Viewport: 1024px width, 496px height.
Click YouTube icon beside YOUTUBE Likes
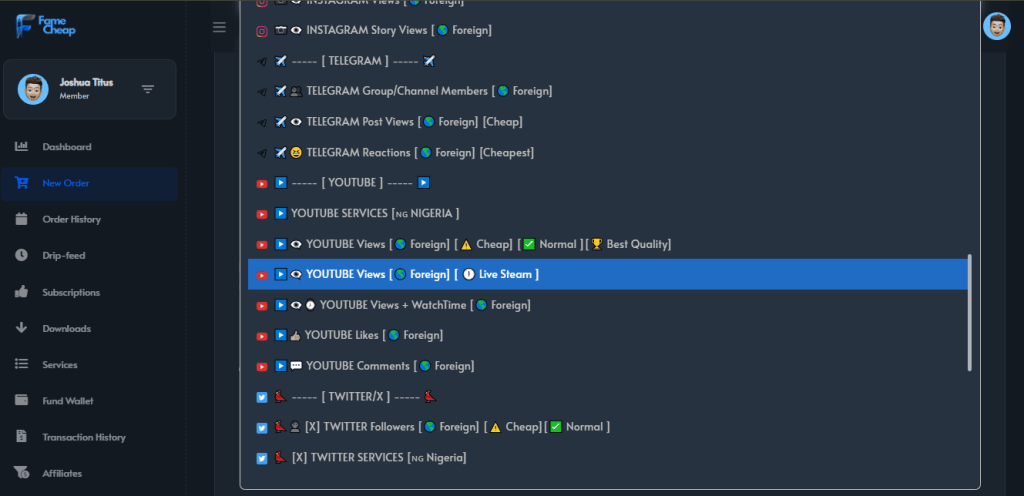(x=262, y=336)
